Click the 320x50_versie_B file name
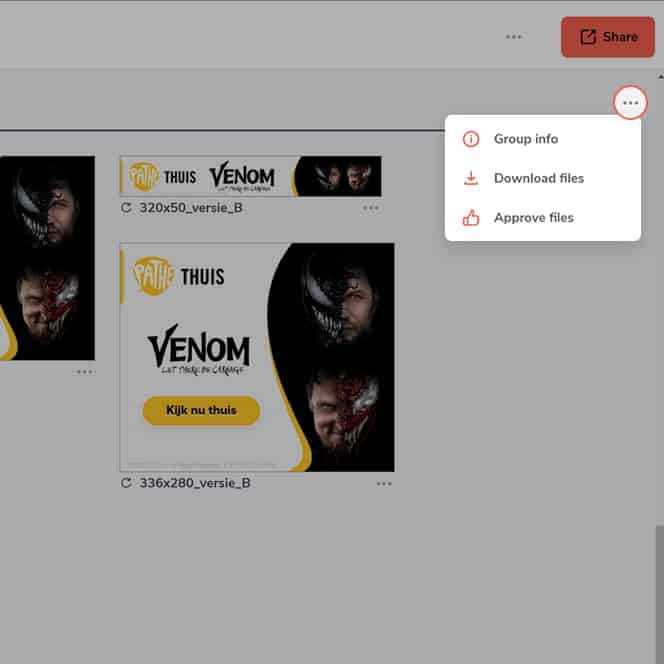 point(191,208)
